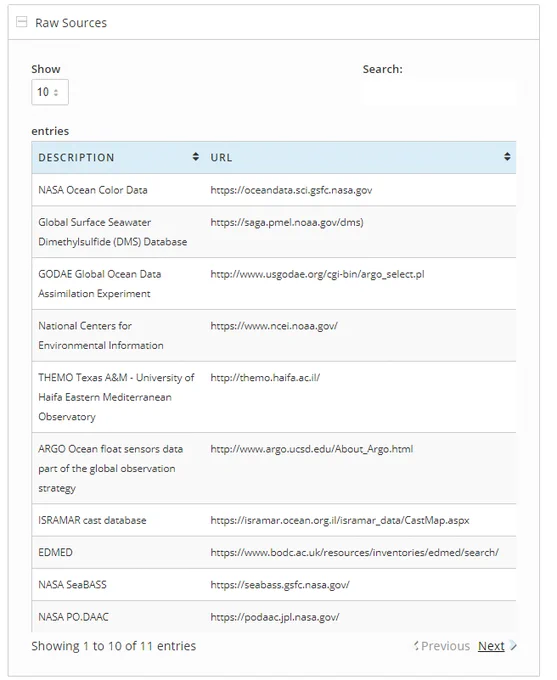Collapse the Raw Sources panel
The height and width of the screenshot is (680, 557).
pyautogui.click(x=21, y=22)
